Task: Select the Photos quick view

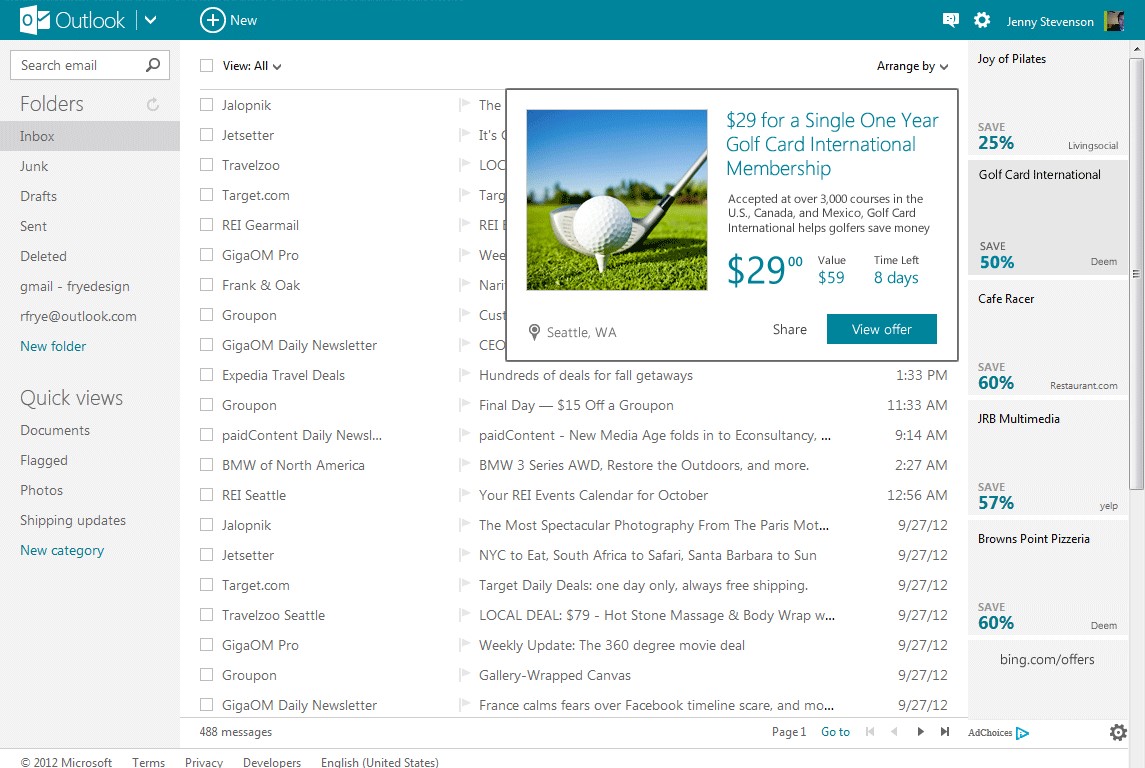Action: 42,490
